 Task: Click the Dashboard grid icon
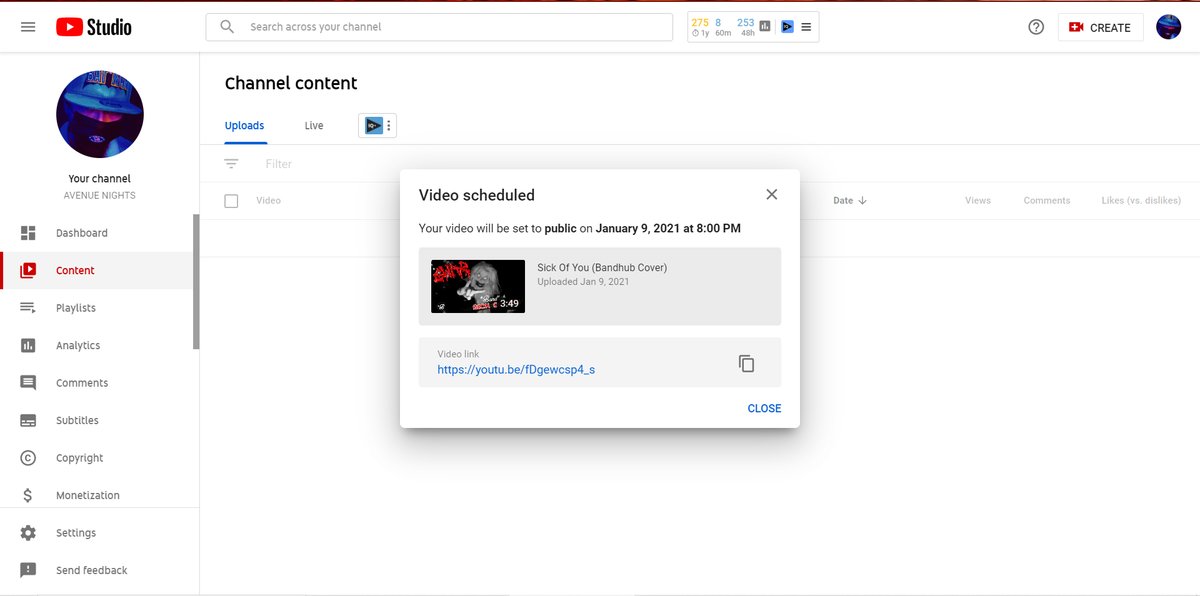28,233
